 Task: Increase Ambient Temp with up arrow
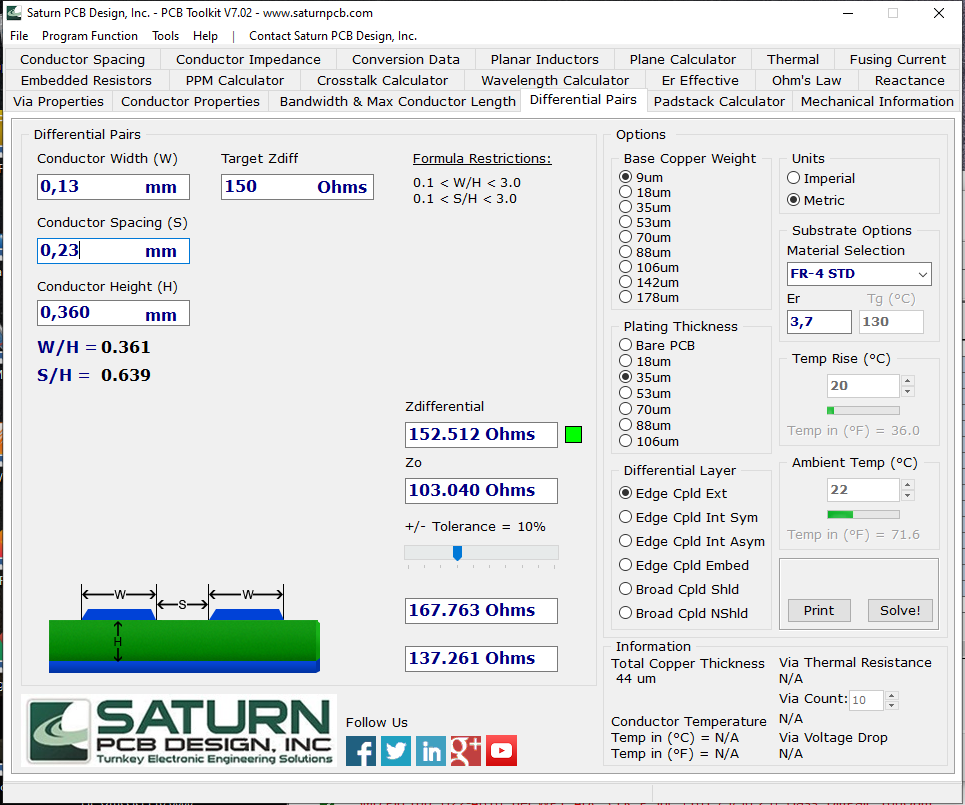907,485
